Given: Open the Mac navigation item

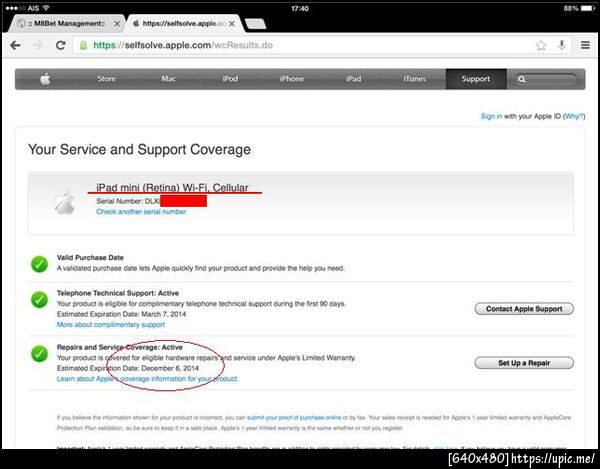Looking at the screenshot, I should point(168,79).
